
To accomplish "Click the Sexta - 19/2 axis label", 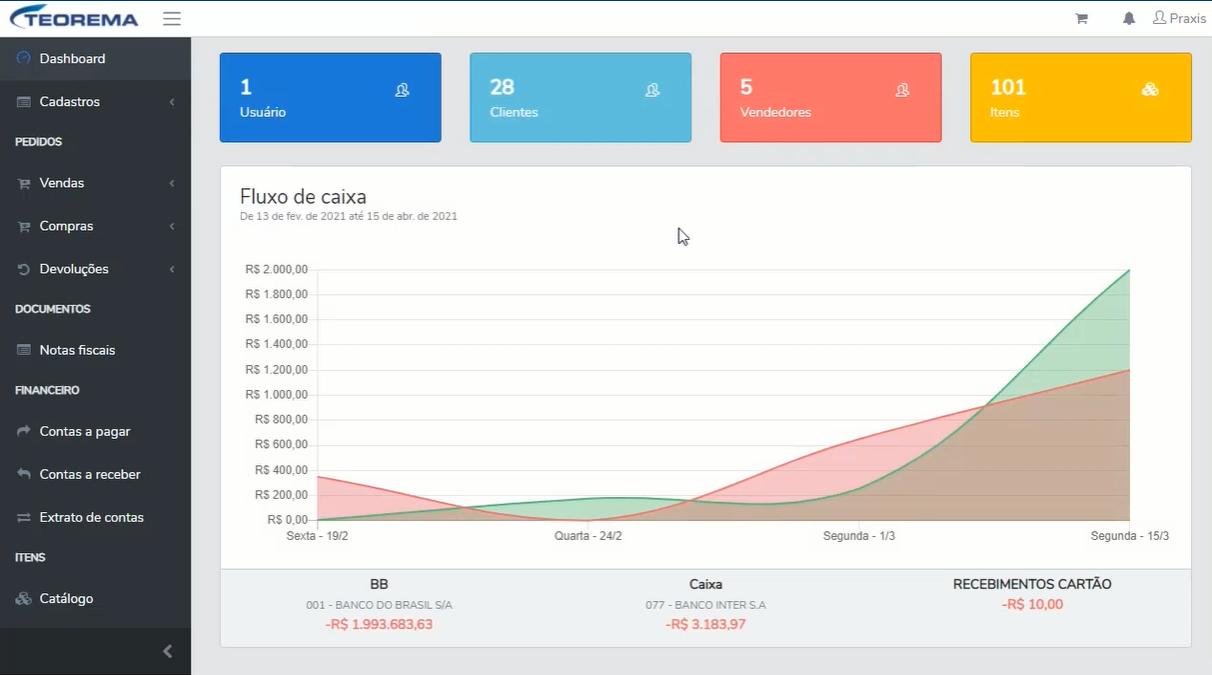I will [317, 536].
